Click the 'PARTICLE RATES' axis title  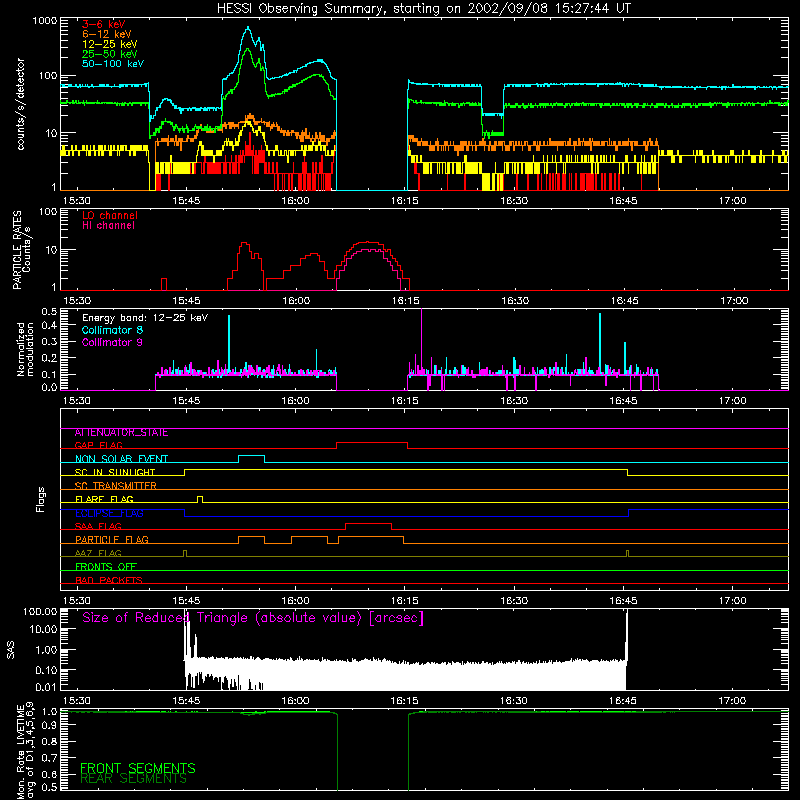[17, 250]
